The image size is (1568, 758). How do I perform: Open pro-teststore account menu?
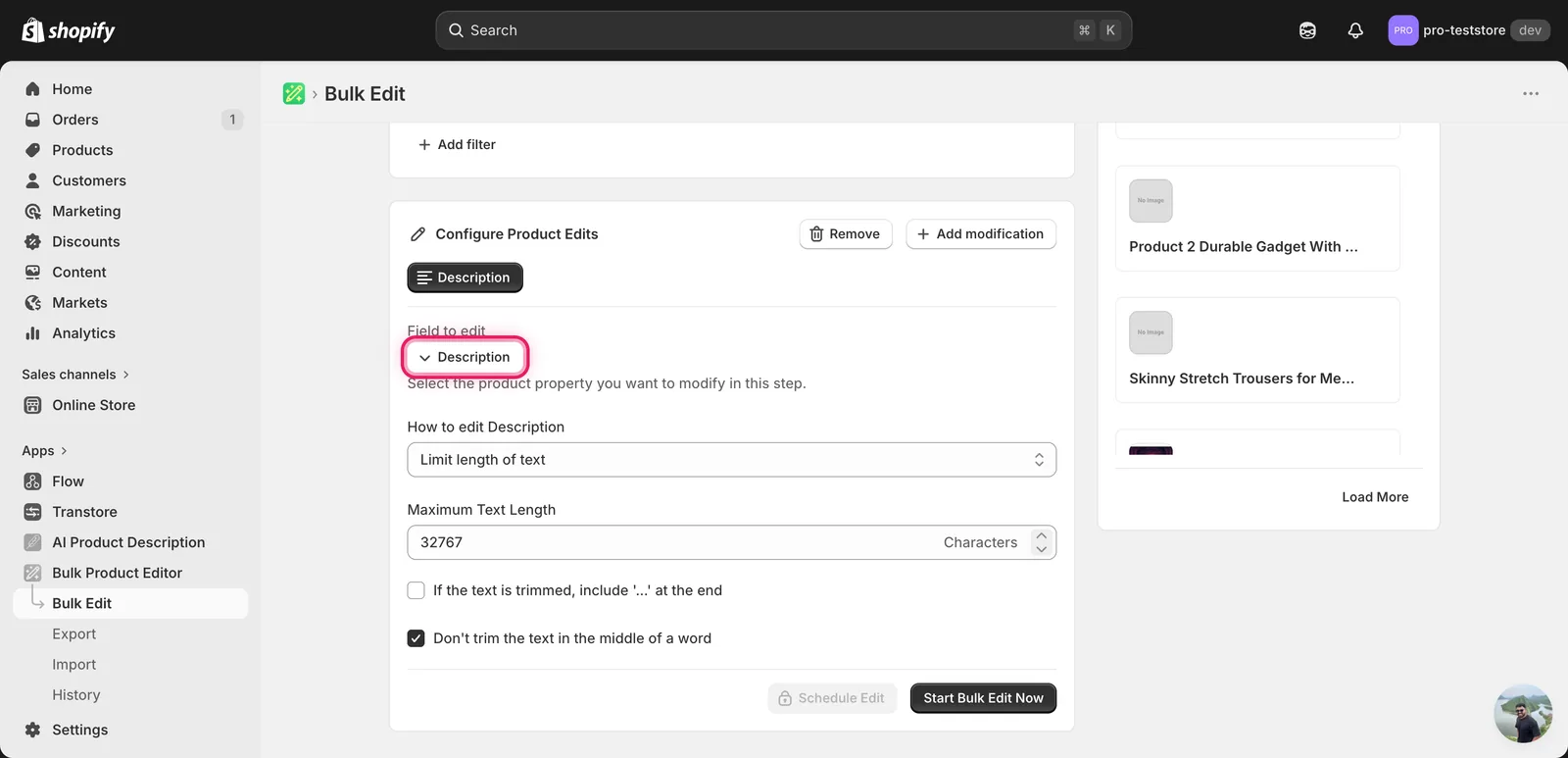(x=1469, y=30)
